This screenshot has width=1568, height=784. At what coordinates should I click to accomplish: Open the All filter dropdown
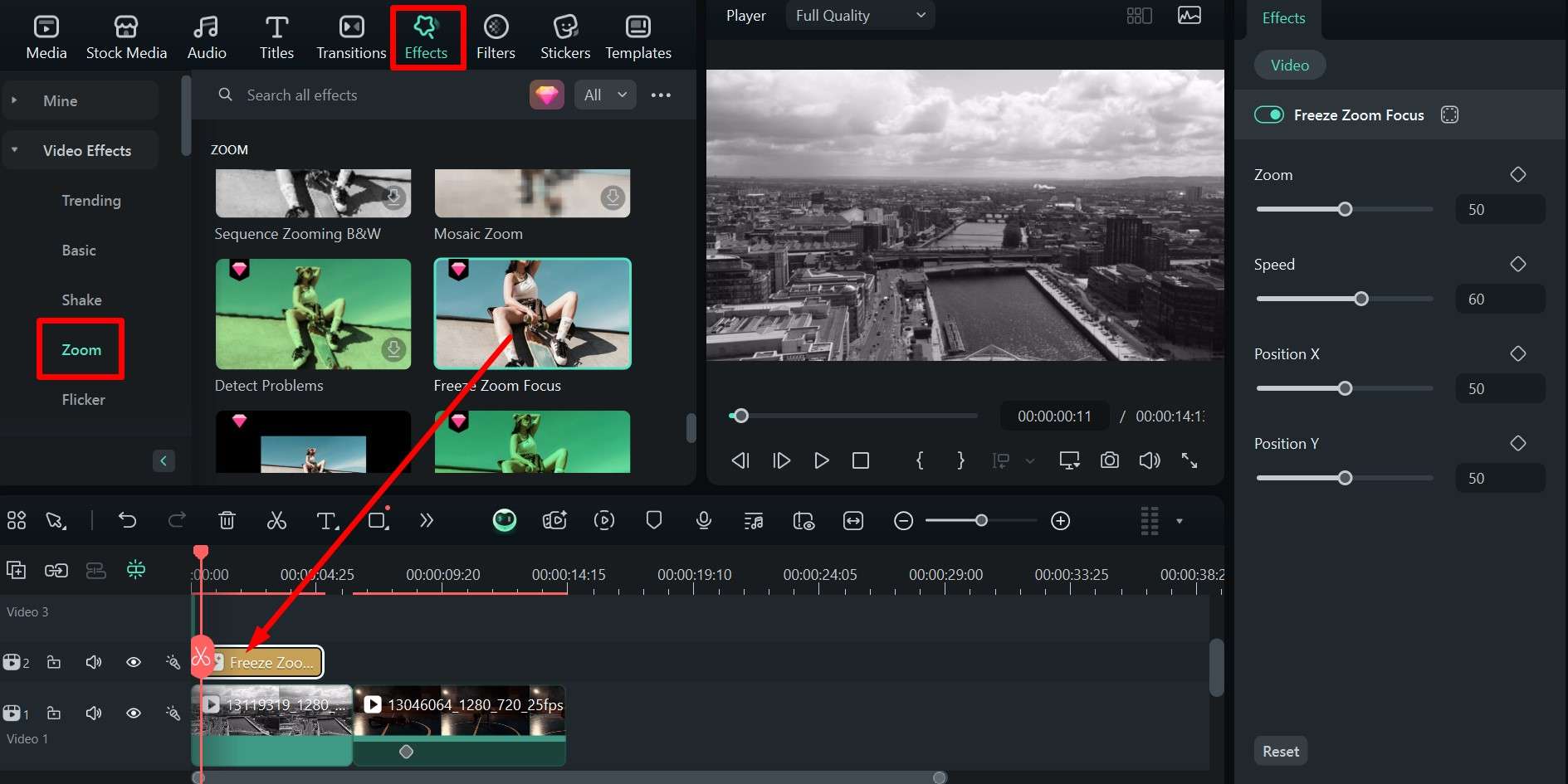[605, 95]
